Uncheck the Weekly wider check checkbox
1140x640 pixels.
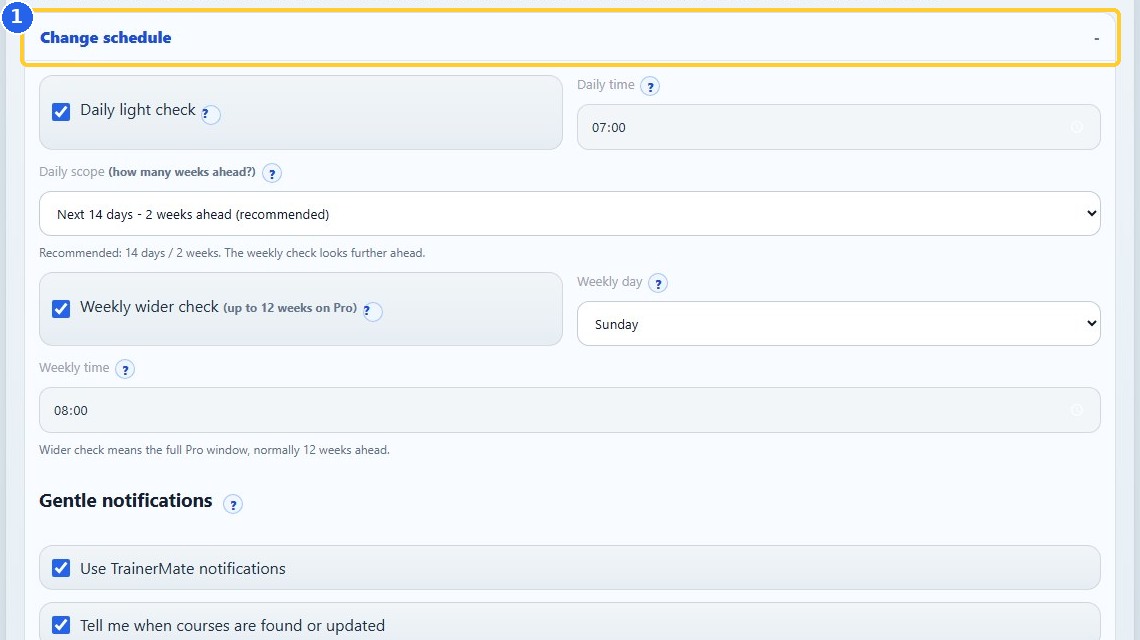[61, 308]
